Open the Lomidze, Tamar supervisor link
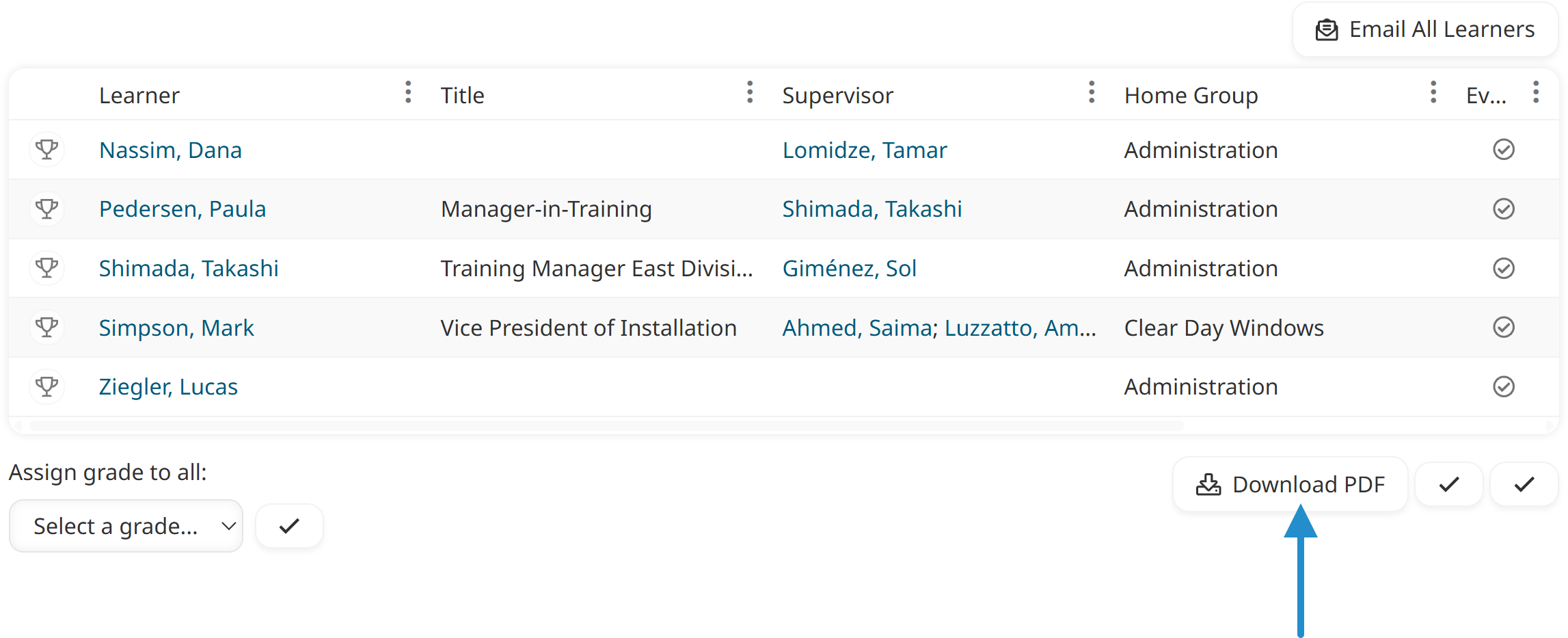The height and width of the screenshot is (638, 1568). (x=865, y=150)
